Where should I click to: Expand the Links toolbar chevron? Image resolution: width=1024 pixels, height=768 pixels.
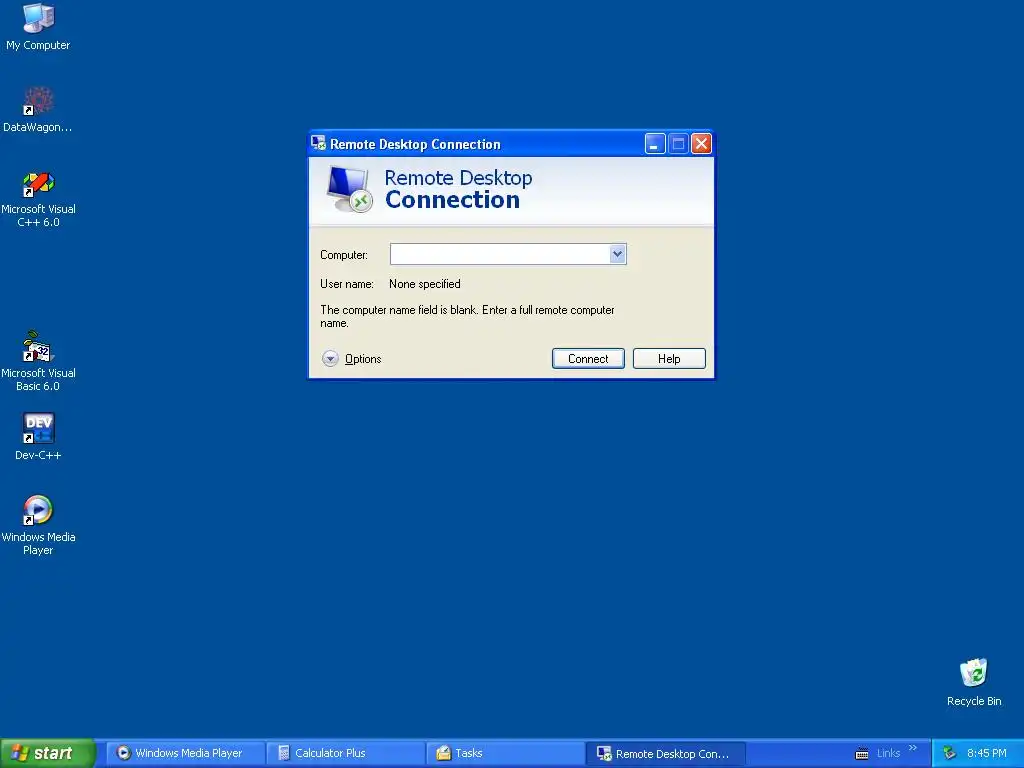(x=912, y=748)
